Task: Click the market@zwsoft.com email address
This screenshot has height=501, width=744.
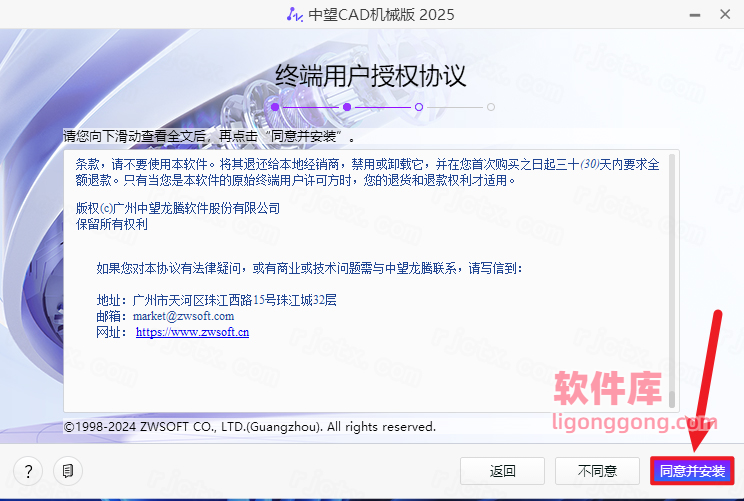Action: tap(183, 316)
